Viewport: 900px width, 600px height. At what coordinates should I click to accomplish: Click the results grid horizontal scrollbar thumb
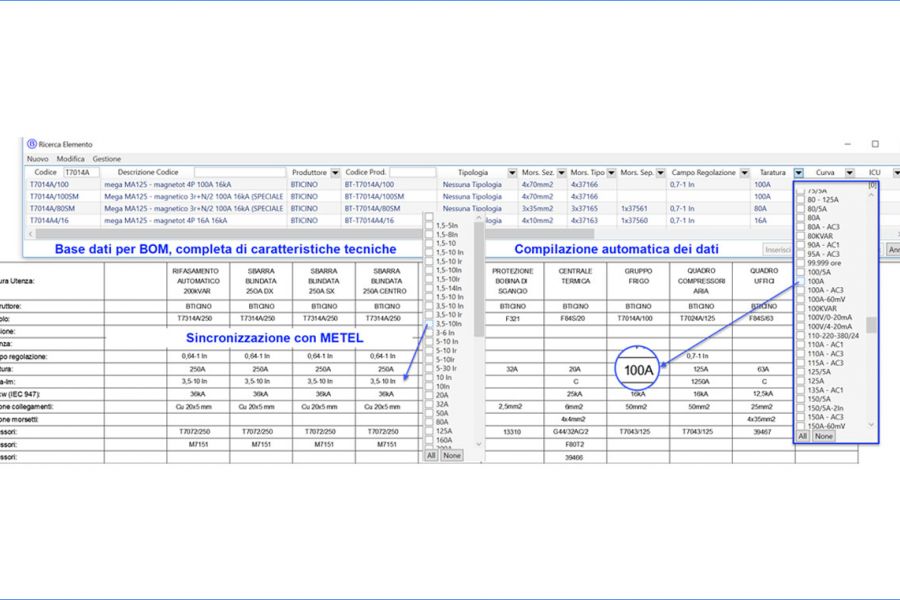(x=315, y=234)
